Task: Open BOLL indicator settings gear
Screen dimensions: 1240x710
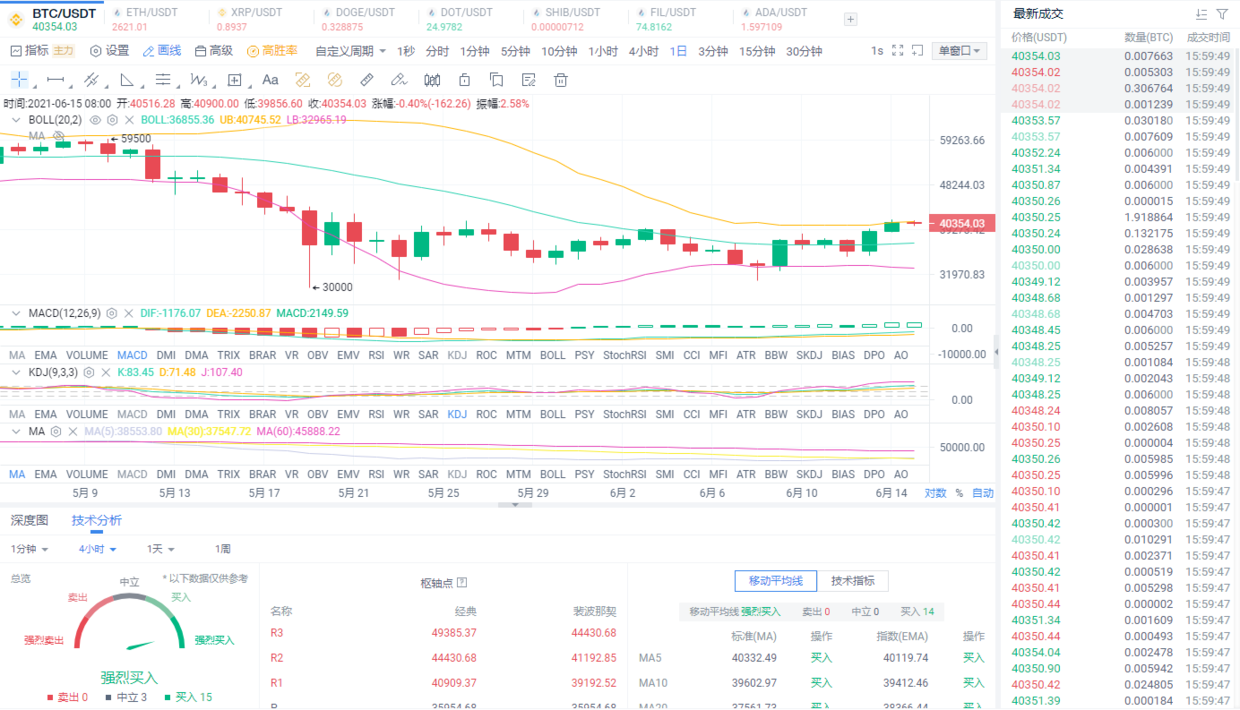Action: [x=112, y=120]
